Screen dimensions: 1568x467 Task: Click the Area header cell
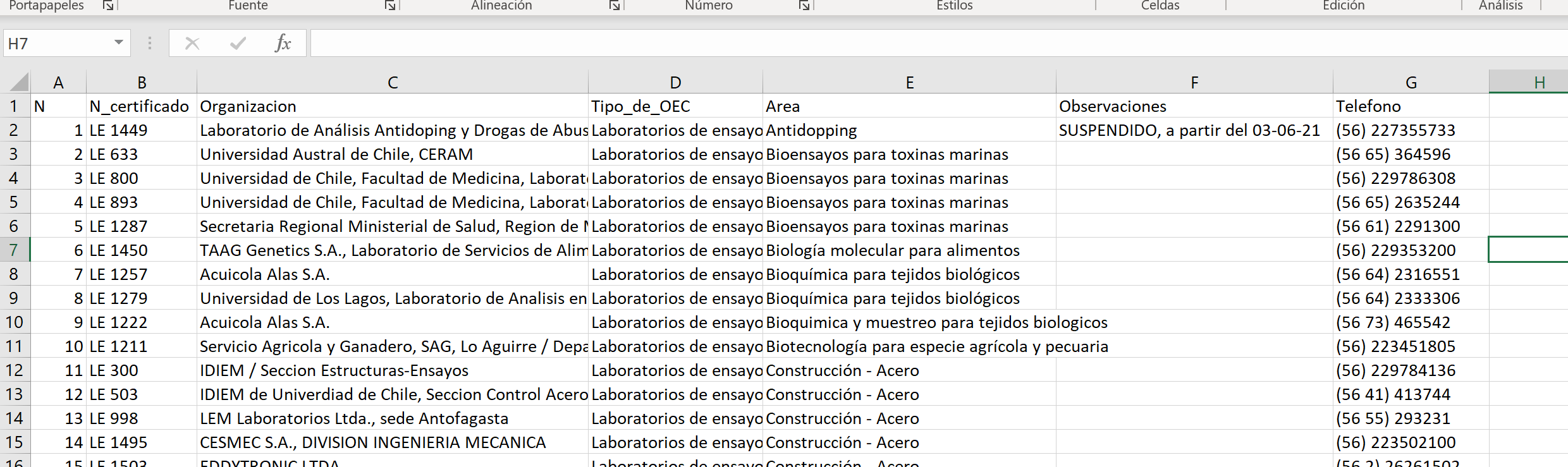(909, 106)
